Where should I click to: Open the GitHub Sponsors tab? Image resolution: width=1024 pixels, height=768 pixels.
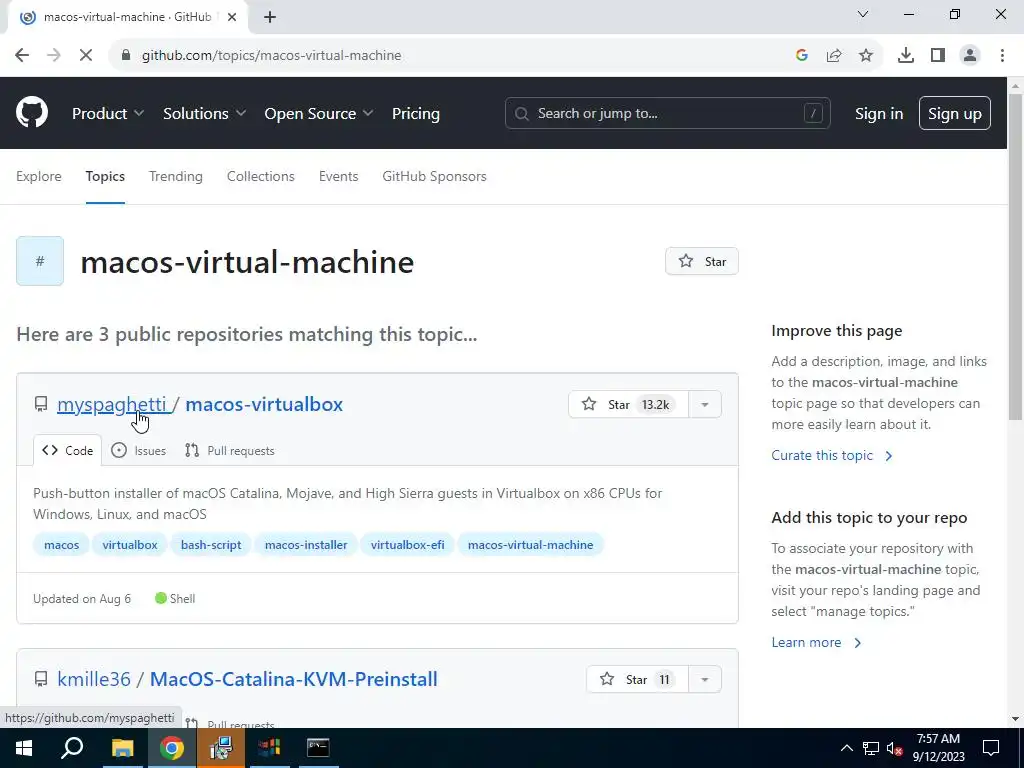[x=434, y=176]
